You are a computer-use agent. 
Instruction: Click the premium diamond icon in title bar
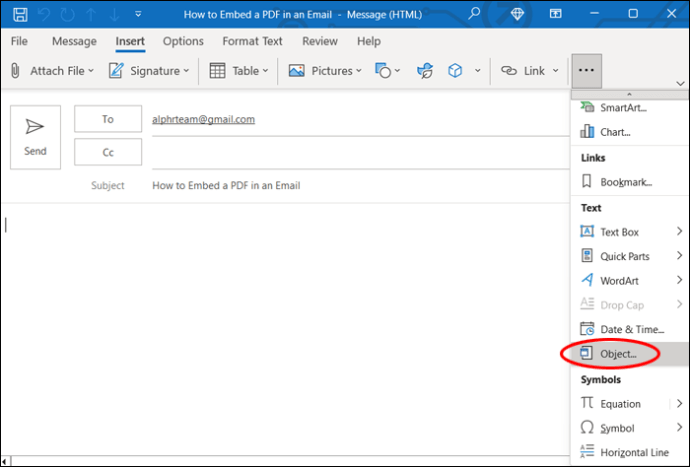(517, 14)
